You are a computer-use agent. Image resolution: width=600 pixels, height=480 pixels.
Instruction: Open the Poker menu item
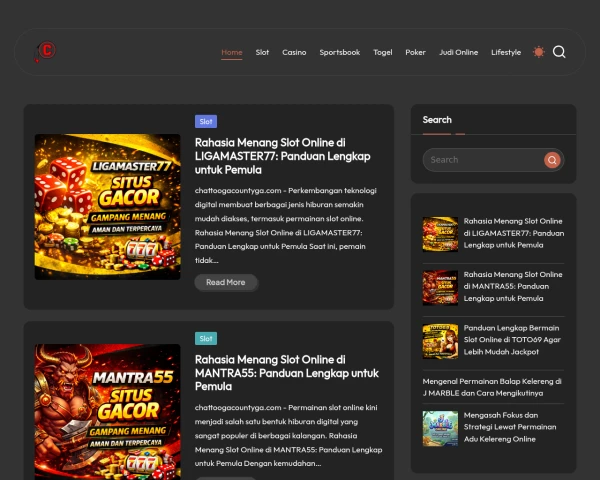coord(415,52)
